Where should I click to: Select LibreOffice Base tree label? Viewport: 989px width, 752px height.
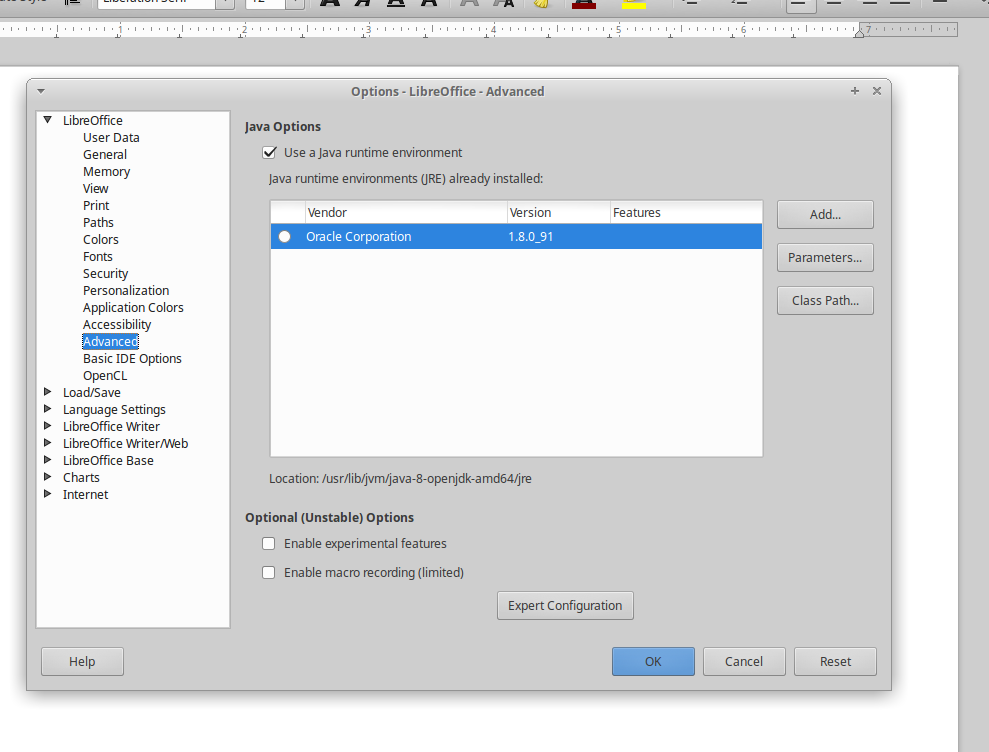(108, 461)
